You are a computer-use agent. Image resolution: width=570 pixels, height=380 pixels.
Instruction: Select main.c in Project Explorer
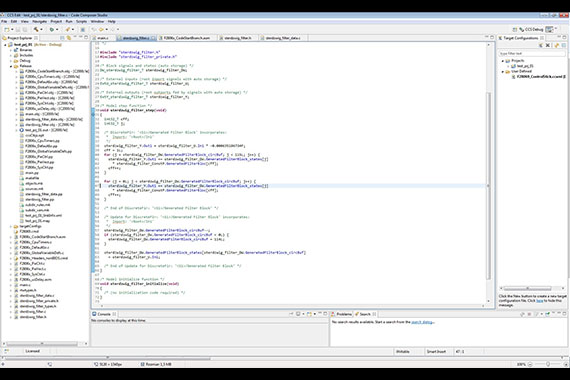tap(25, 285)
